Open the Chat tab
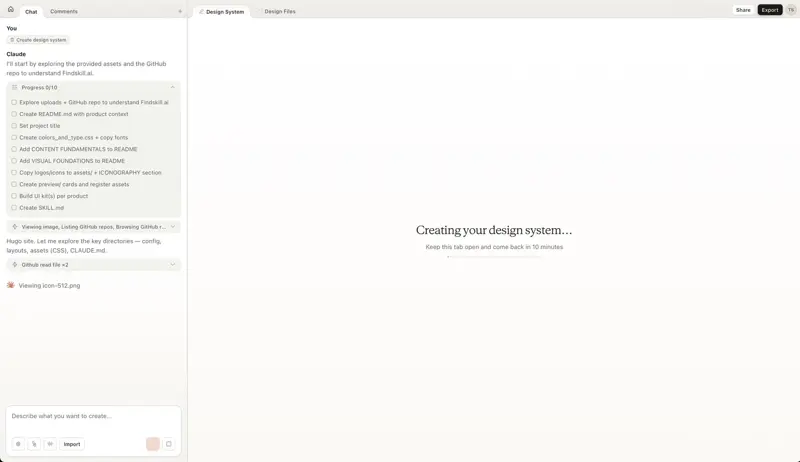This screenshot has width=800, height=462. pyautogui.click(x=31, y=11)
